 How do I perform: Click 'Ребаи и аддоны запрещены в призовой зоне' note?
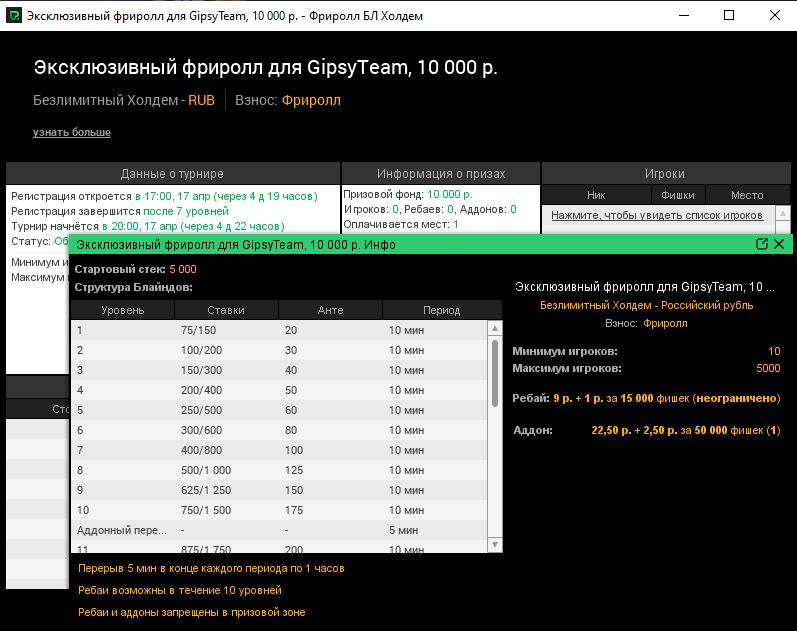192,612
